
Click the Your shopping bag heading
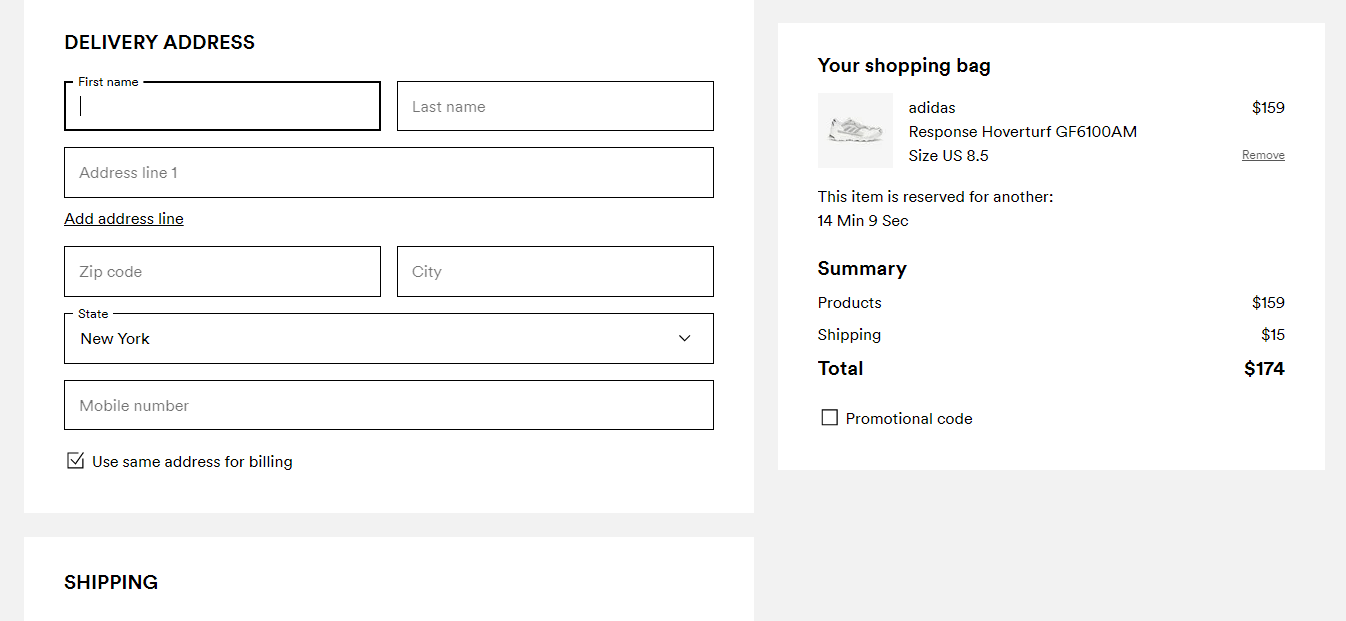point(904,66)
